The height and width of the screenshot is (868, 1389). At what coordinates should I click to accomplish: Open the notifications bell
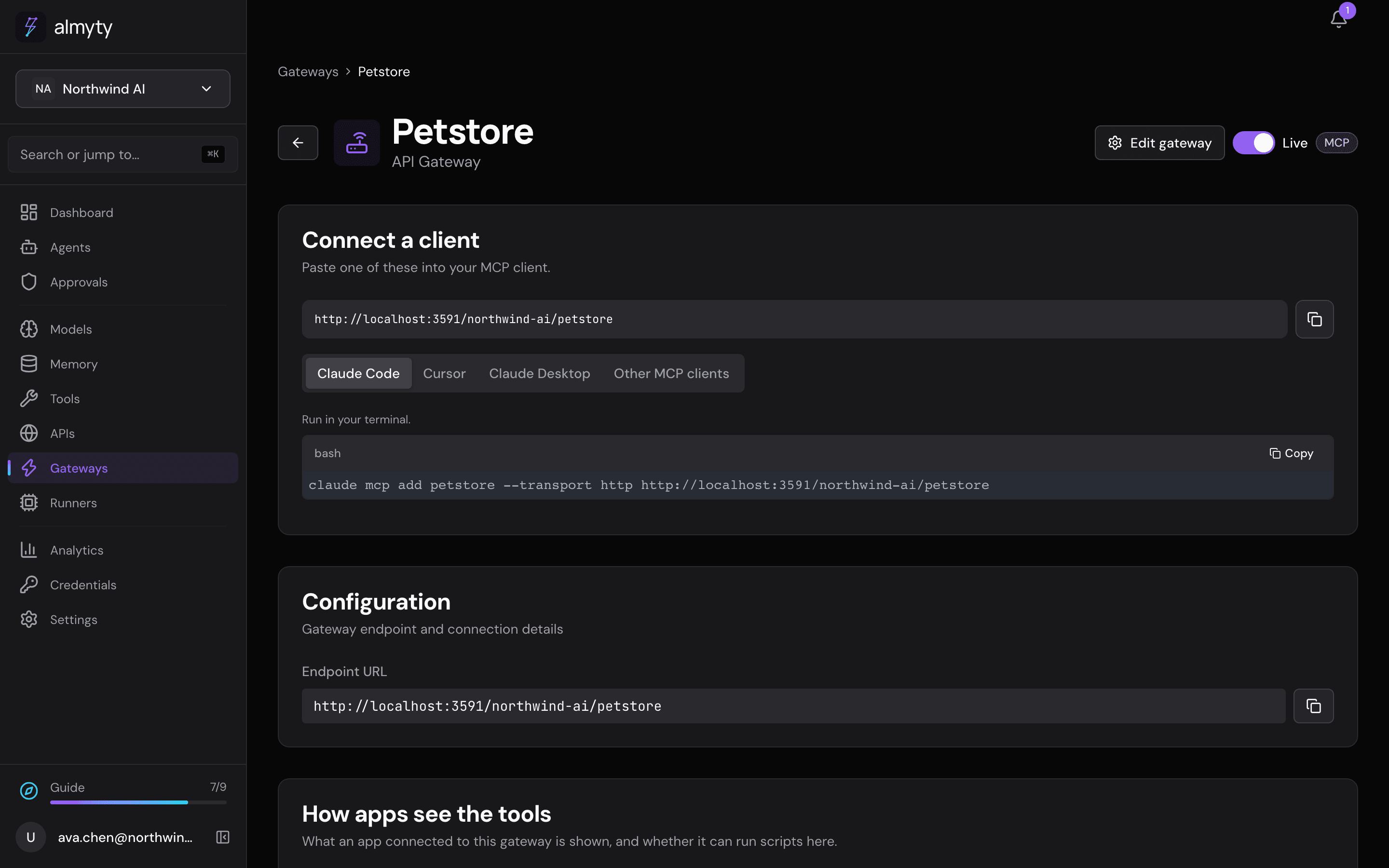coord(1338,18)
